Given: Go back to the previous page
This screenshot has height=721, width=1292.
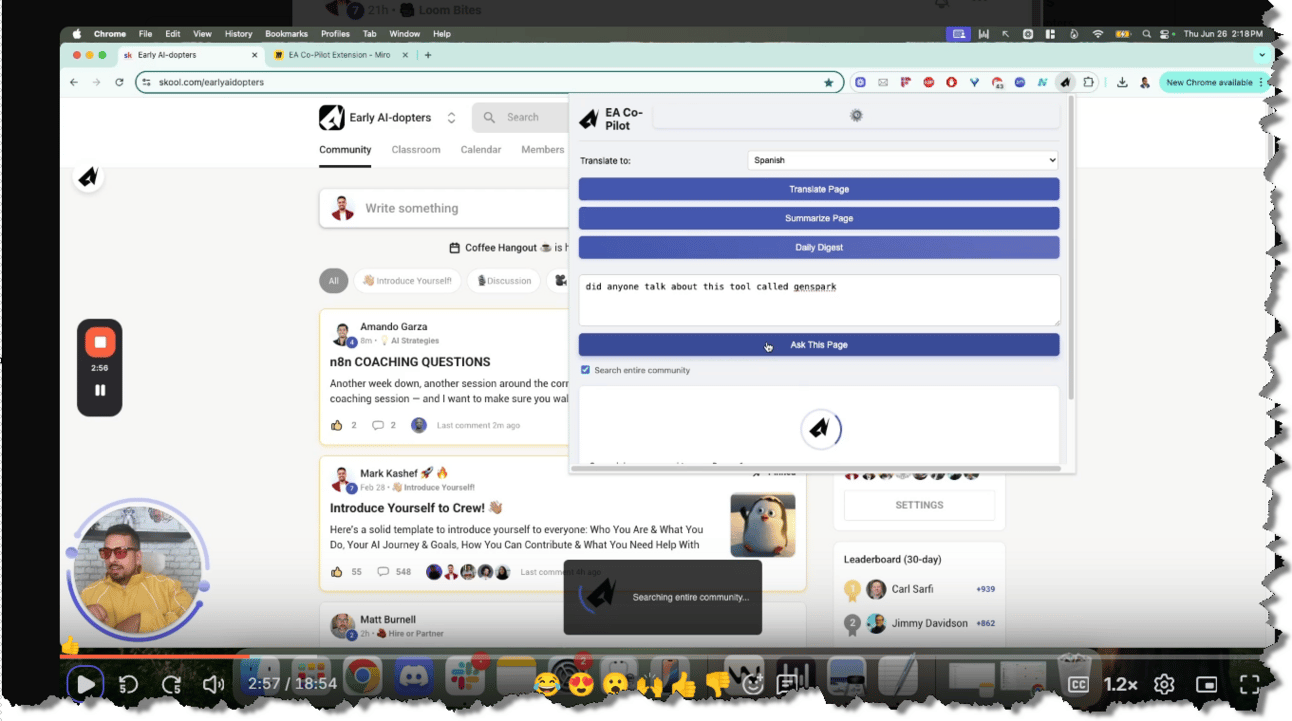Looking at the screenshot, I should [74, 82].
